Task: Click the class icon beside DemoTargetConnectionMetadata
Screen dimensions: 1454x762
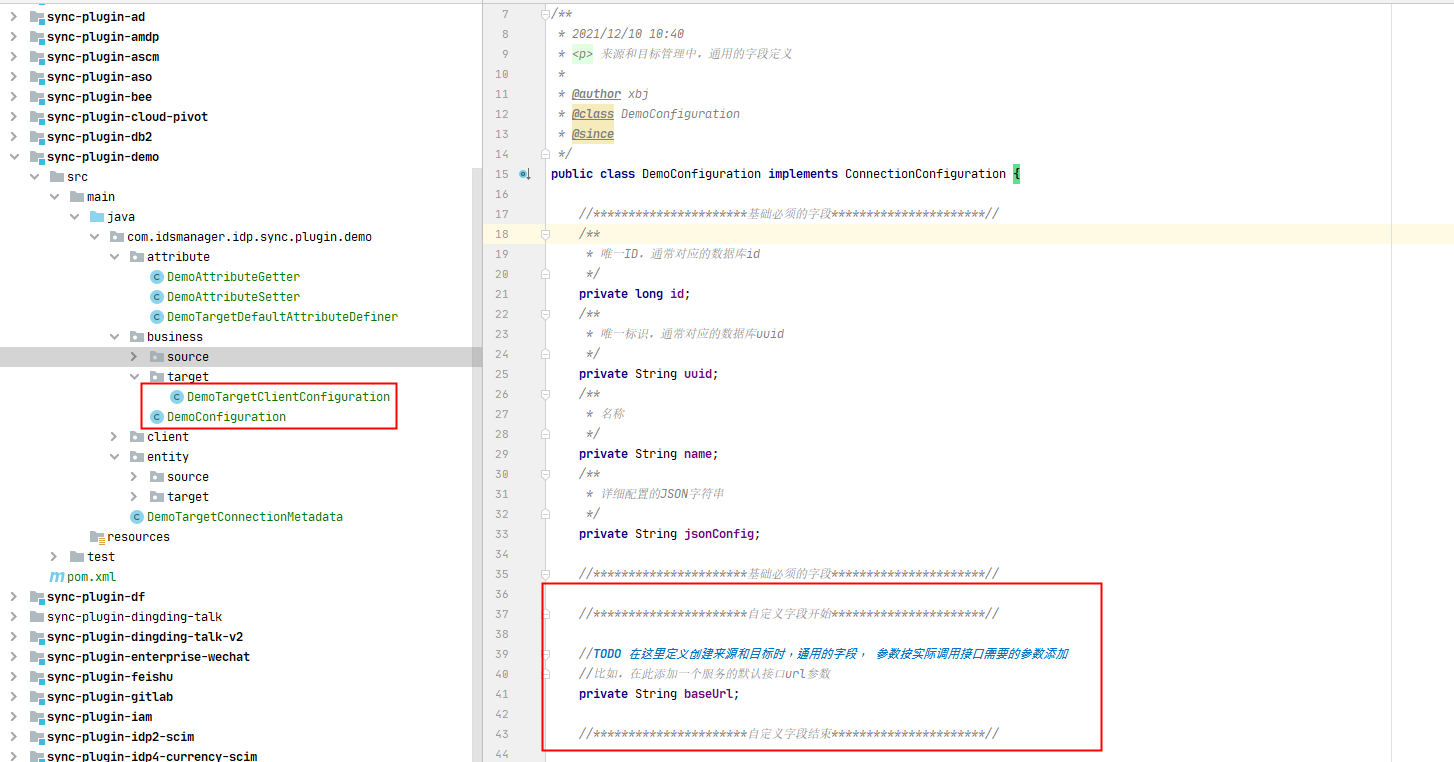Action: 137,517
